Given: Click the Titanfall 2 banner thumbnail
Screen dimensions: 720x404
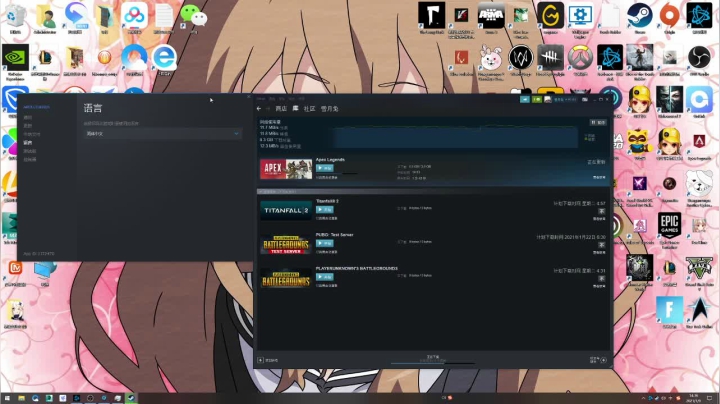Looking at the screenshot, I should pos(286,210).
